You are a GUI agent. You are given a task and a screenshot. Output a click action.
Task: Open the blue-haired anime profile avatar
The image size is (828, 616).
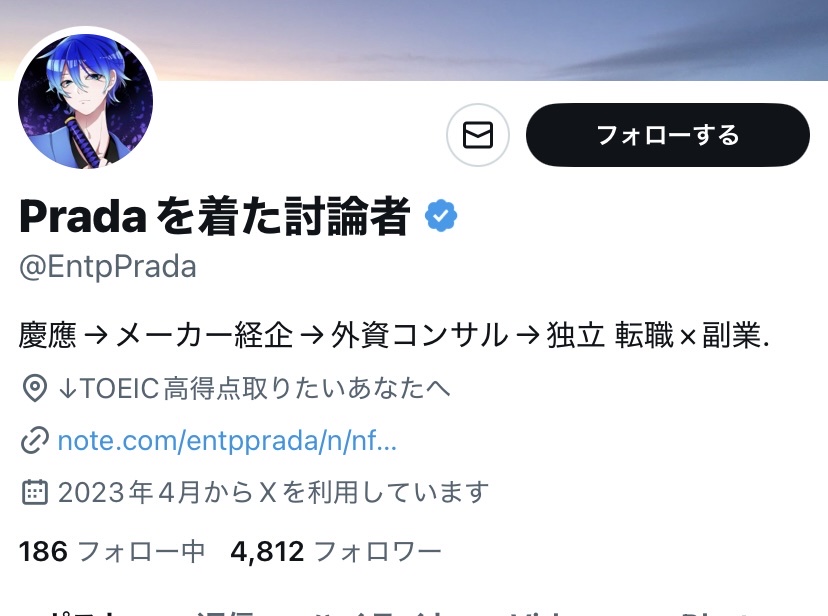(86, 101)
